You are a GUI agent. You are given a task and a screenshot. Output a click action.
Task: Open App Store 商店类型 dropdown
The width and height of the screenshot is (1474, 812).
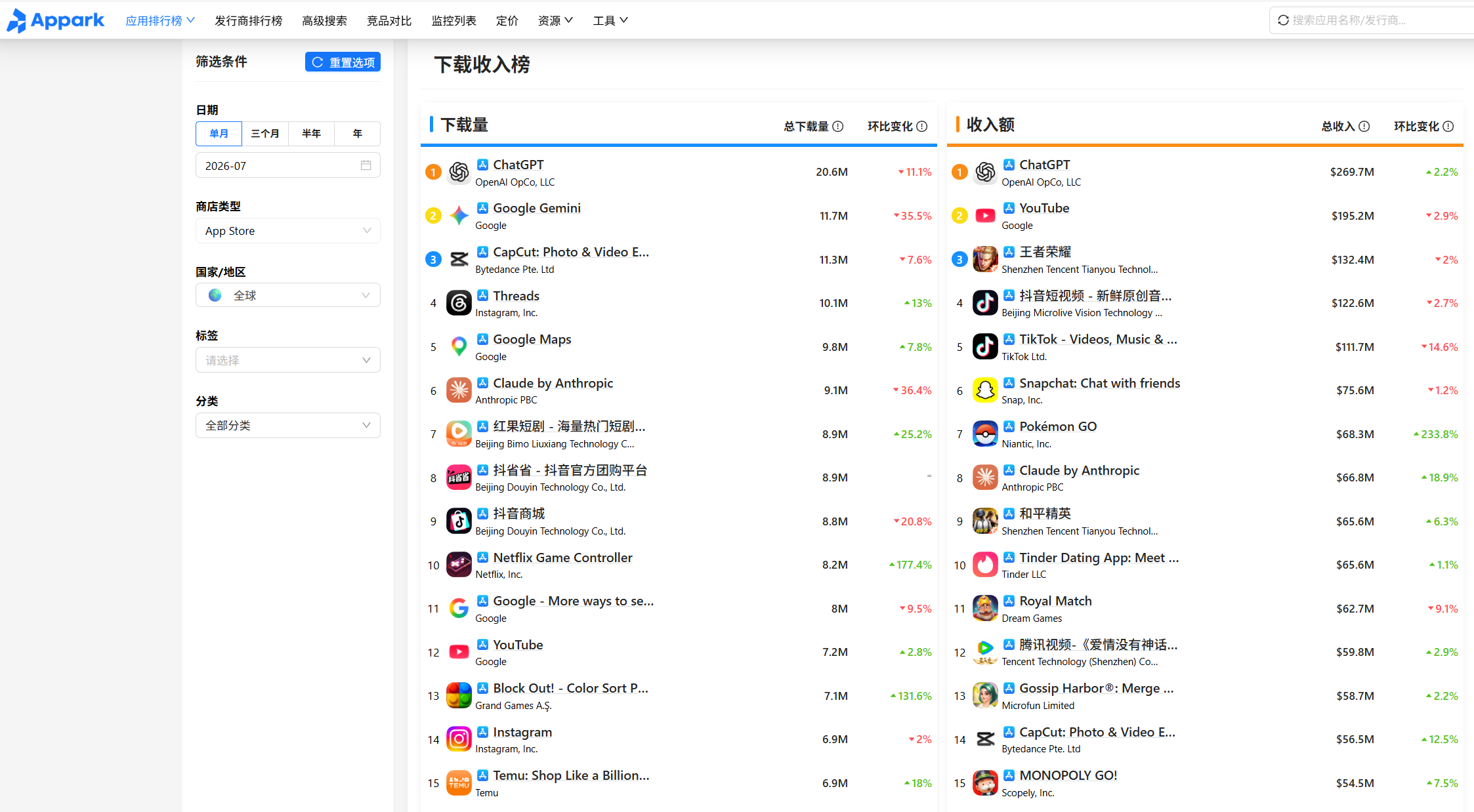point(288,231)
